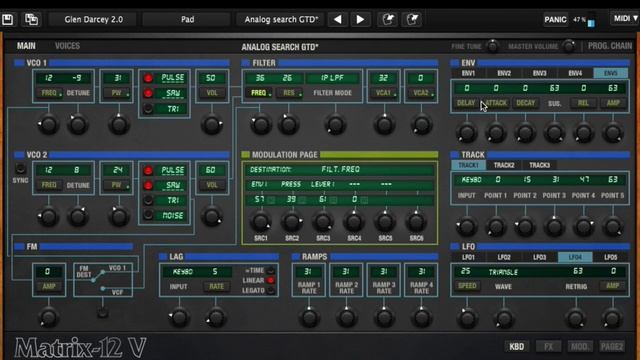Toggle VCO 2 TRI waveform
The width and height of the screenshot is (640, 360).
click(x=148, y=200)
